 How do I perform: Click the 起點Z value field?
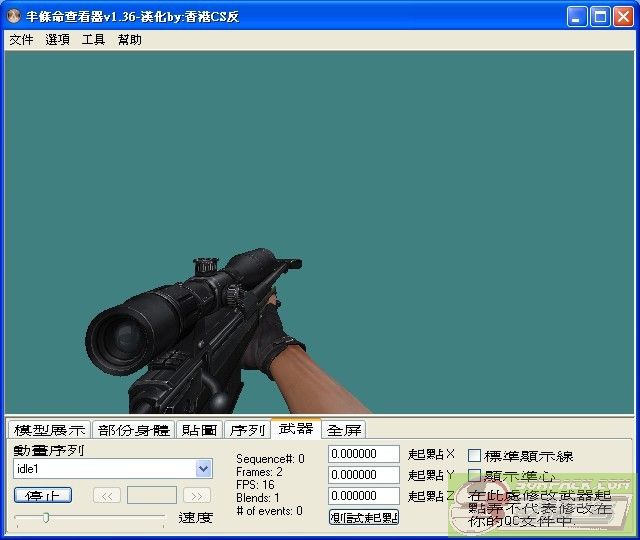click(364, 496)
